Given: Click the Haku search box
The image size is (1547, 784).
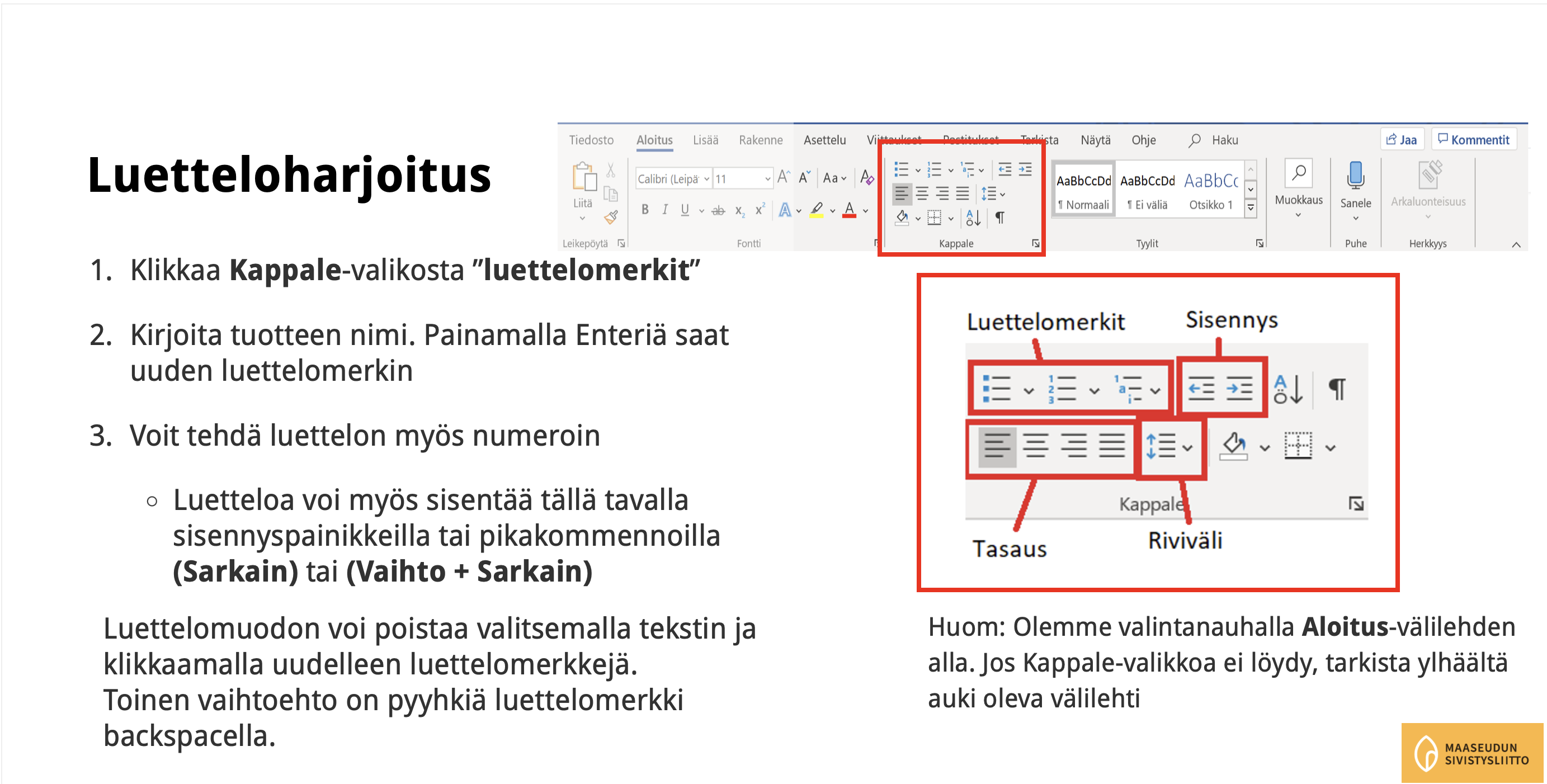Looking at the screenshot, I should (1213, 140).
